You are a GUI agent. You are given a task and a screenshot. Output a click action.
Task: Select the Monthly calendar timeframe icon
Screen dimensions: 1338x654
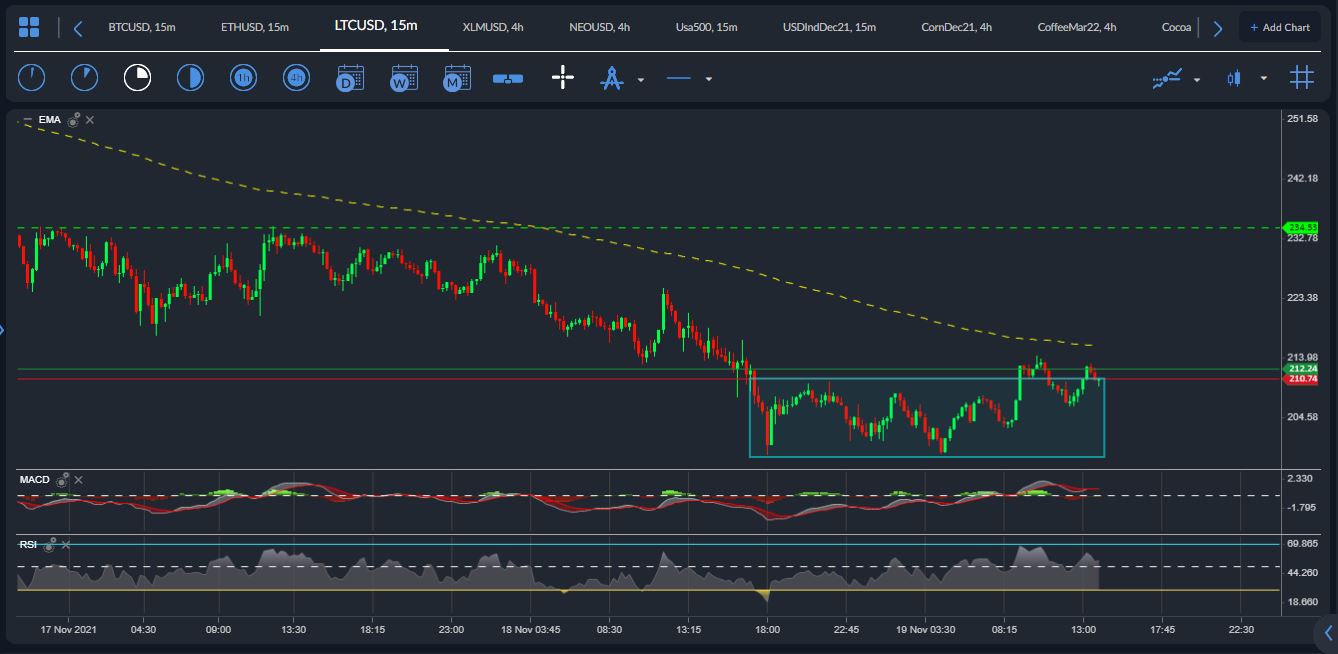457,78
